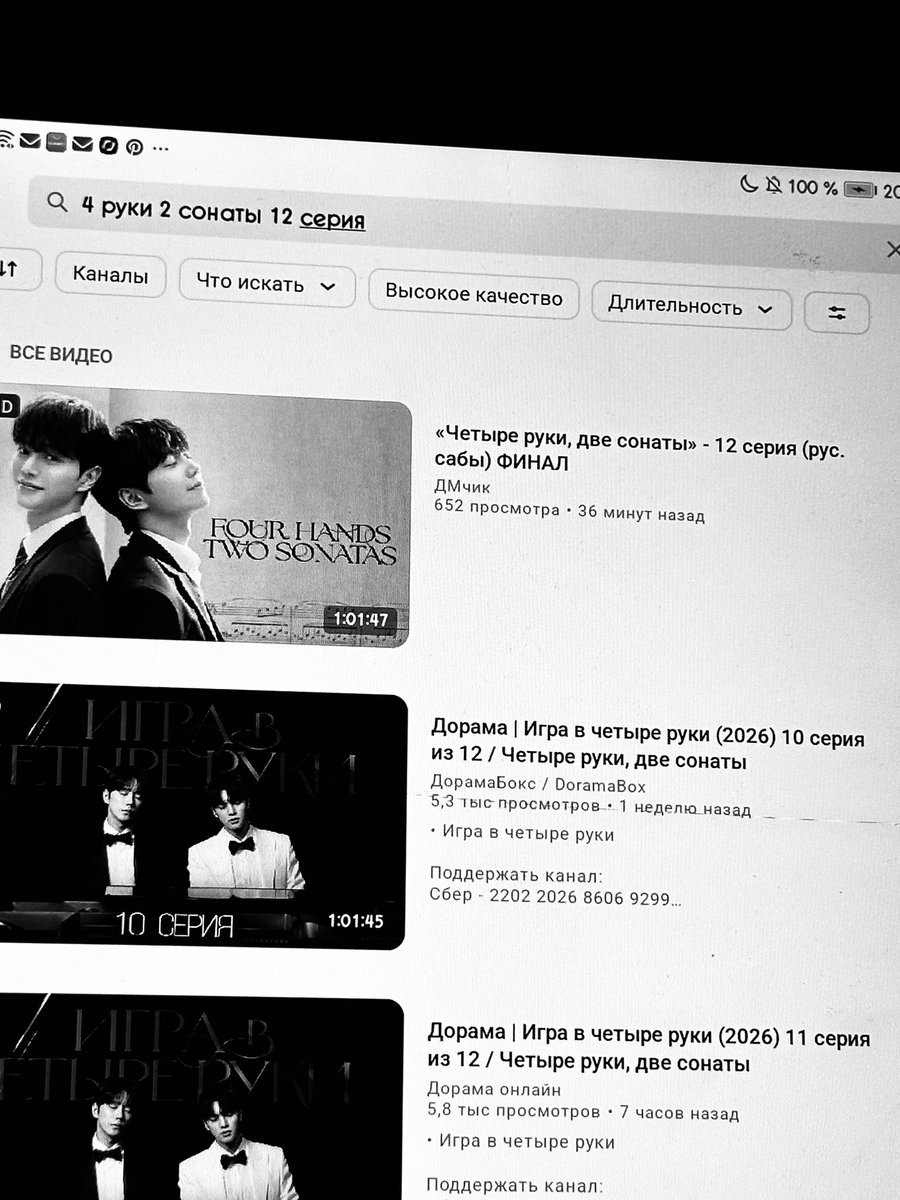Open the Дорама онлайн channel
The height and width of the screenshot is (1200, 900).
(494, 1089)
